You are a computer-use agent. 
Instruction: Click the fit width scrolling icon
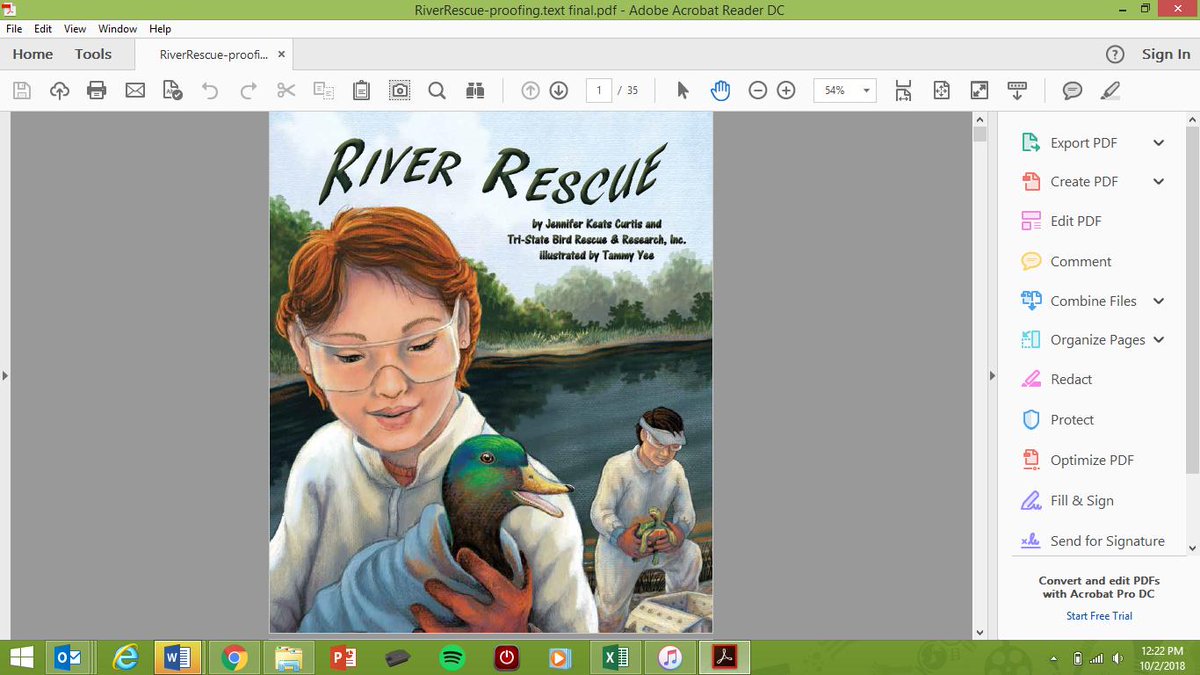click(x=903, y=91)
